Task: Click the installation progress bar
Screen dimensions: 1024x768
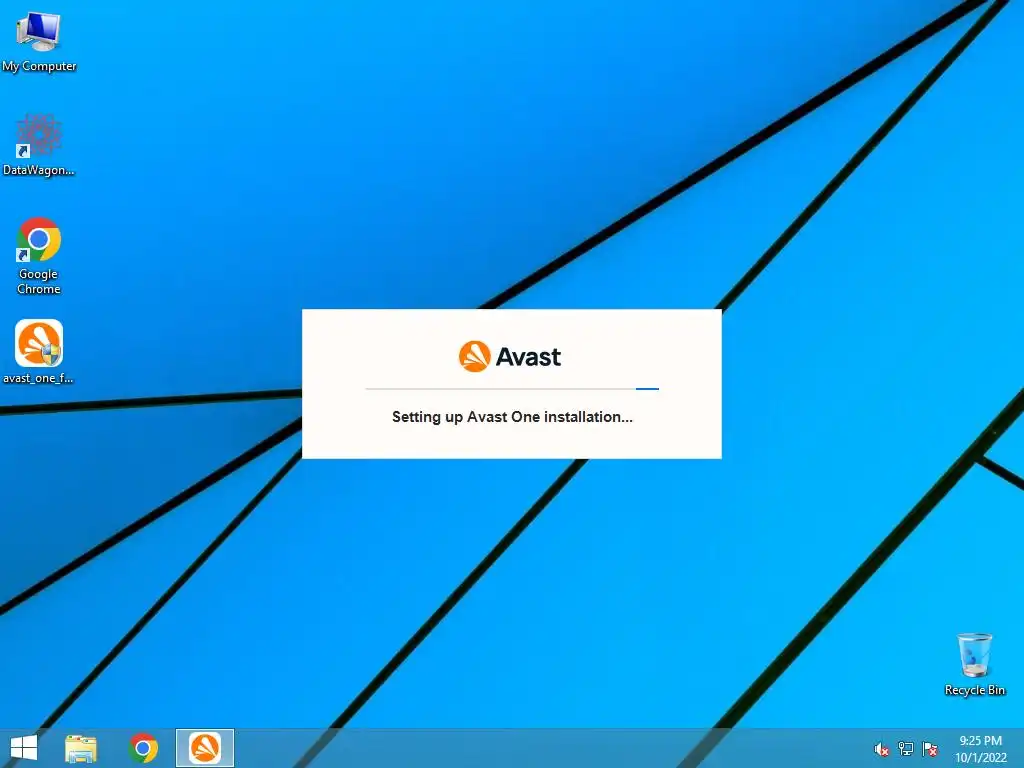Action: click(x=512, y=389)
